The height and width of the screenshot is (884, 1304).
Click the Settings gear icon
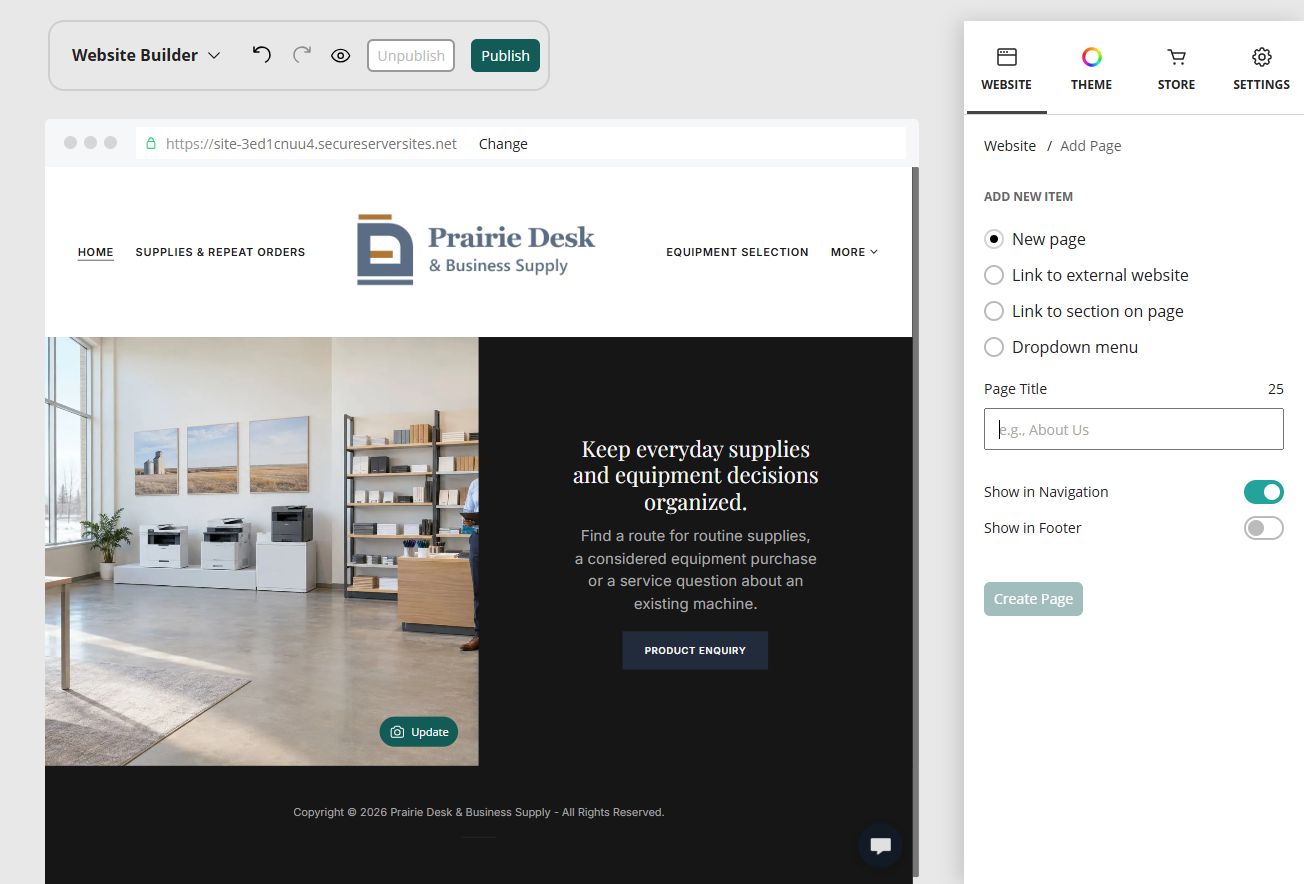coord(1261,57)
